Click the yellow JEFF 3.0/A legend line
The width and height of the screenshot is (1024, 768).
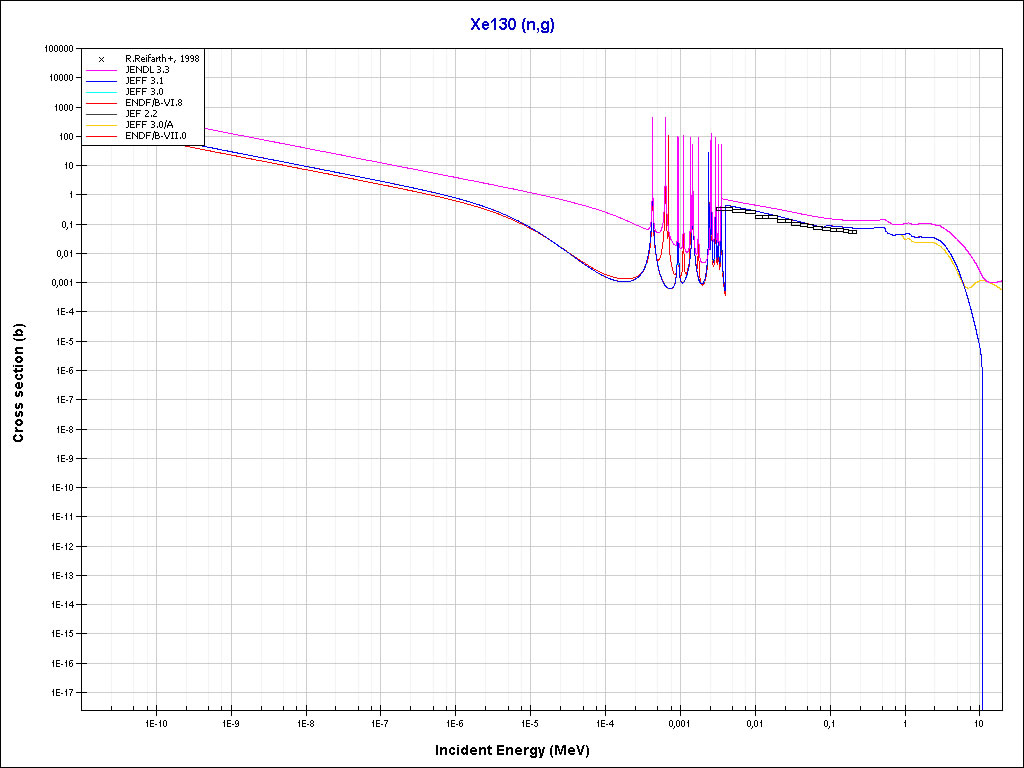102,125
